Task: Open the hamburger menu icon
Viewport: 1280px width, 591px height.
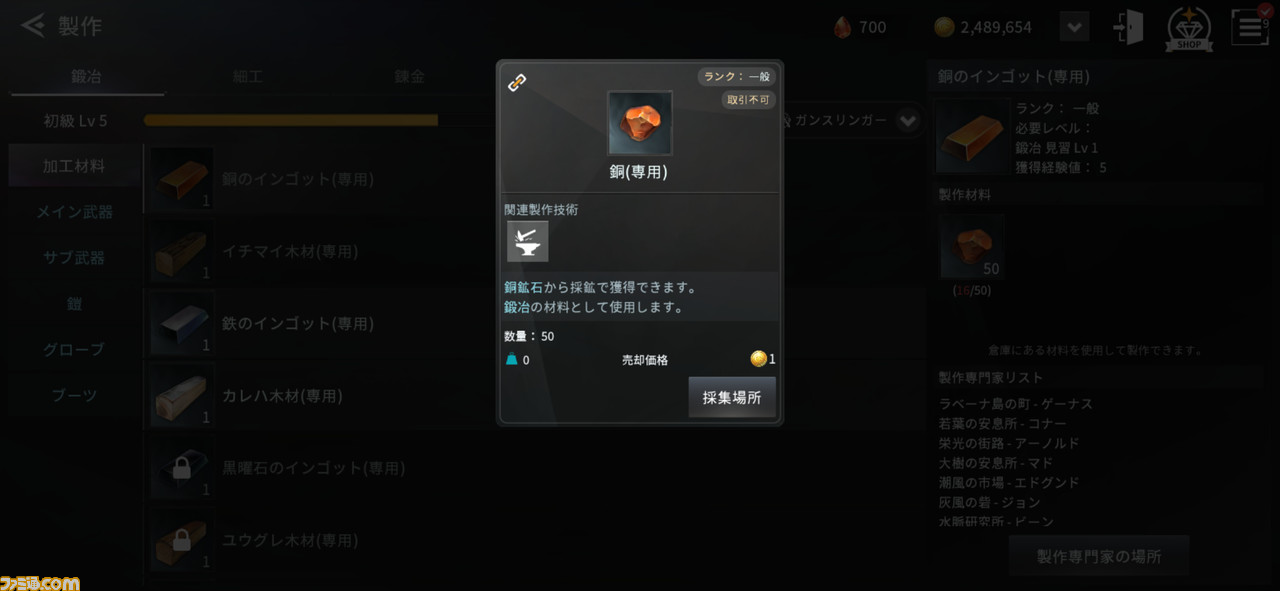Action: point(1250,27)
